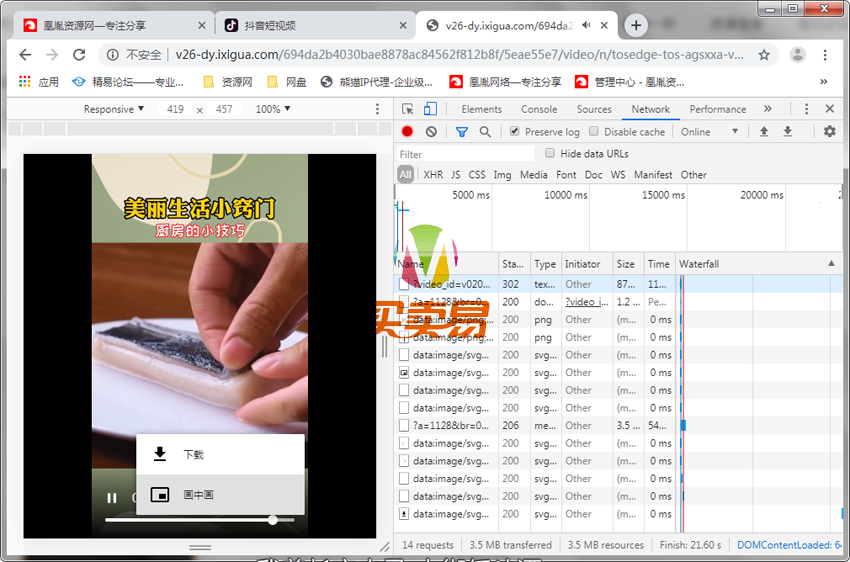The height and width of the screenshot is (562, 850).
Task: Filter requests by XHR
Action: pyautogui.click(x=433, y=175)
